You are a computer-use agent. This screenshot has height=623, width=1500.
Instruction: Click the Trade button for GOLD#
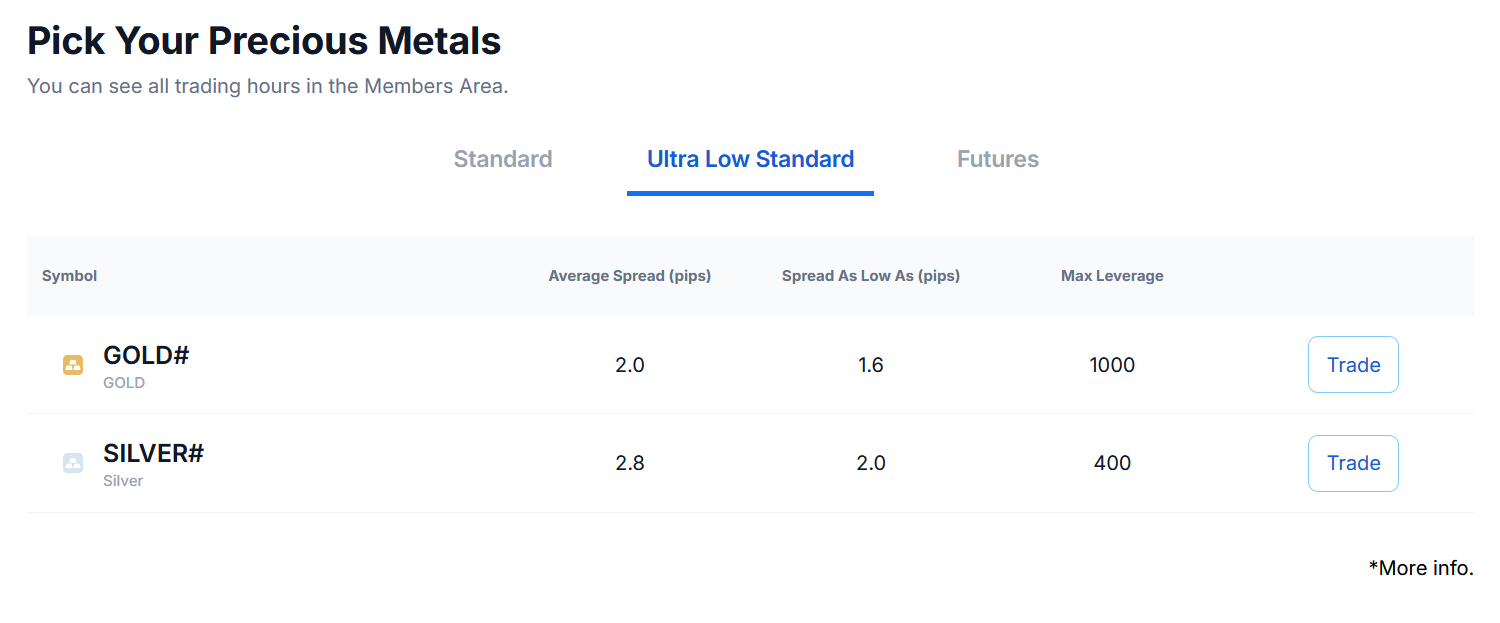[1353, 365]
